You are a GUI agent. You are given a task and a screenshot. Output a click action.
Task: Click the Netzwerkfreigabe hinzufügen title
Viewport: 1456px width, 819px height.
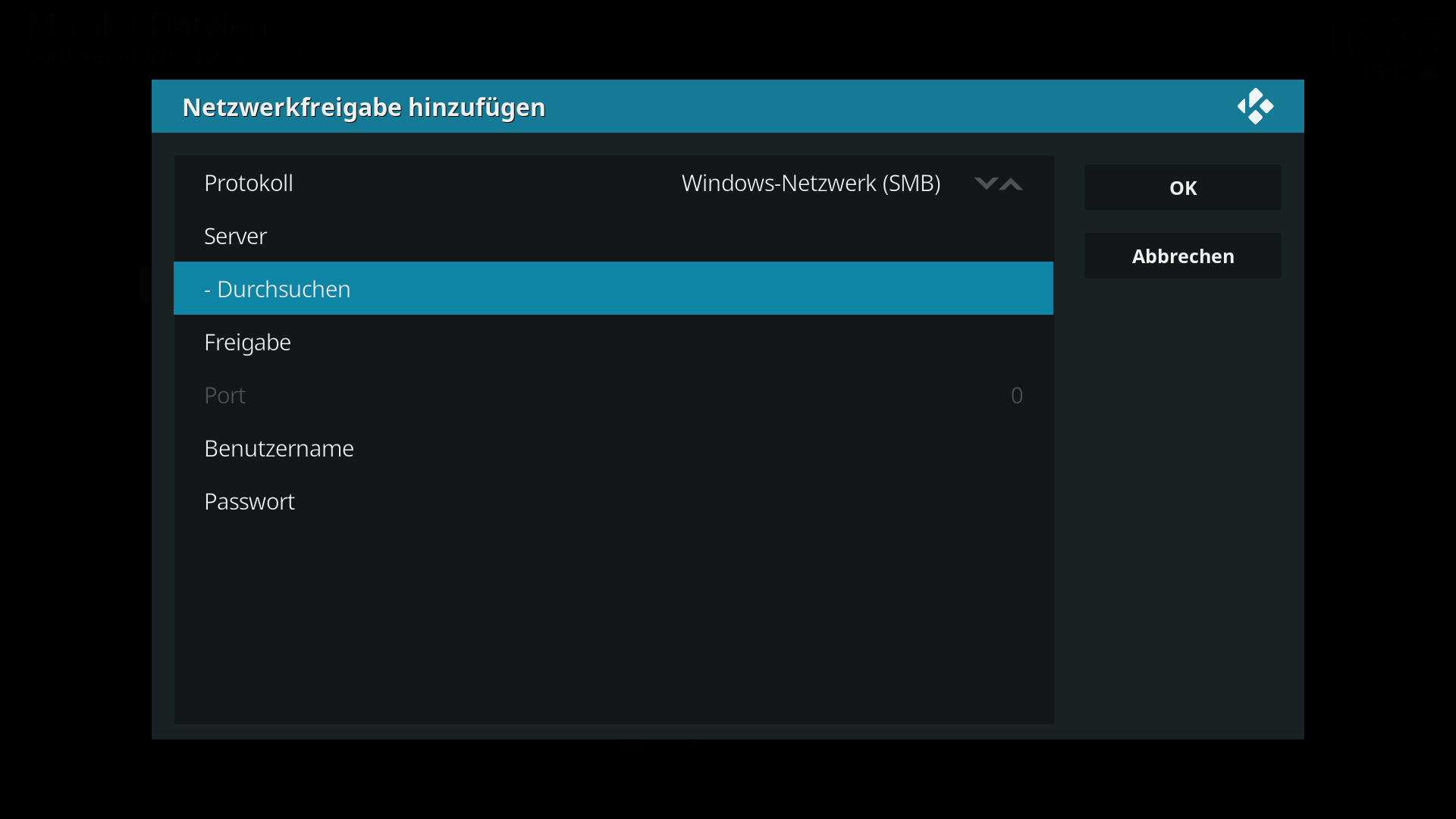click(364, 107)
